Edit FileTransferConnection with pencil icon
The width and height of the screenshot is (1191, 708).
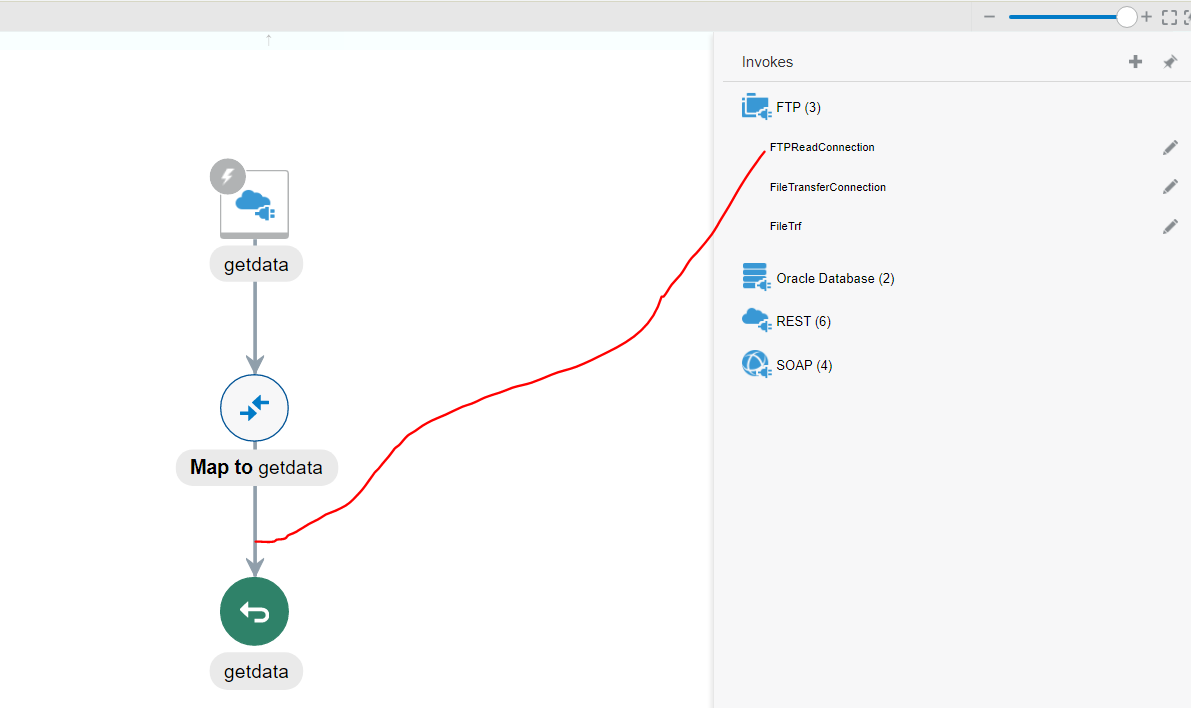click(1170, 187)
